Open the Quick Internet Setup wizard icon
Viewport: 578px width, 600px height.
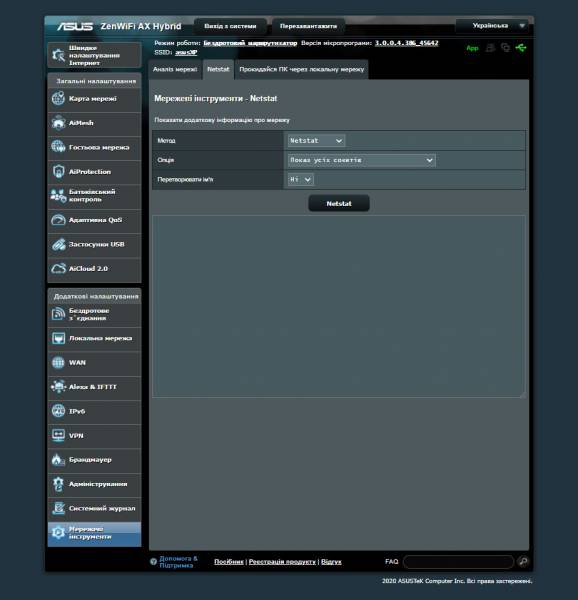click(x=59, y=55)
